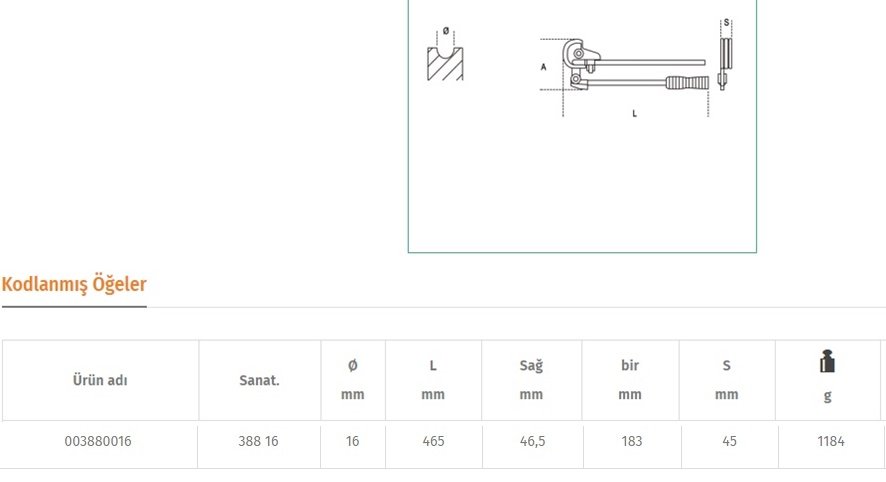Viewport: 886px width, 482px height.
Task: Click the bir mm column header
Action: (x=630, y=380)
